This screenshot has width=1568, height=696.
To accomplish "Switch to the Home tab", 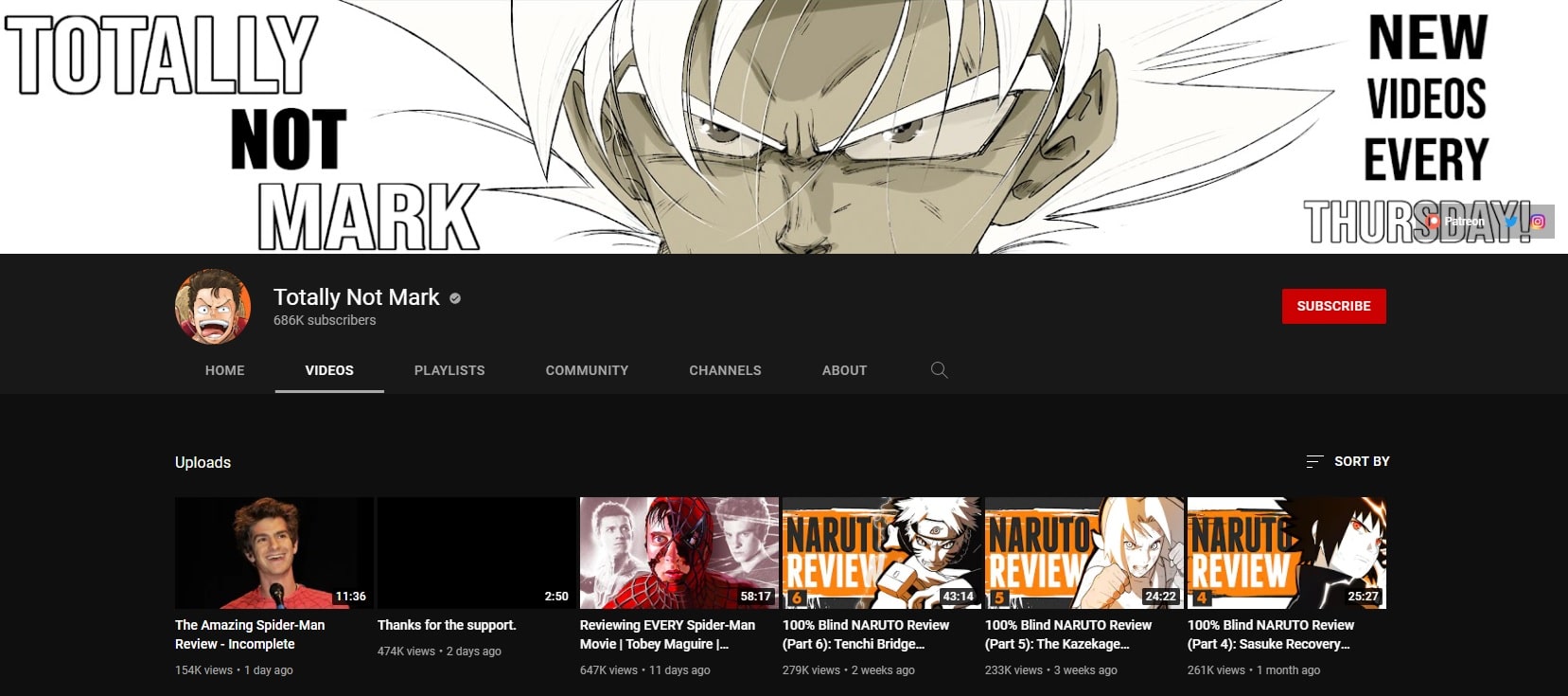I will (225, 370).
